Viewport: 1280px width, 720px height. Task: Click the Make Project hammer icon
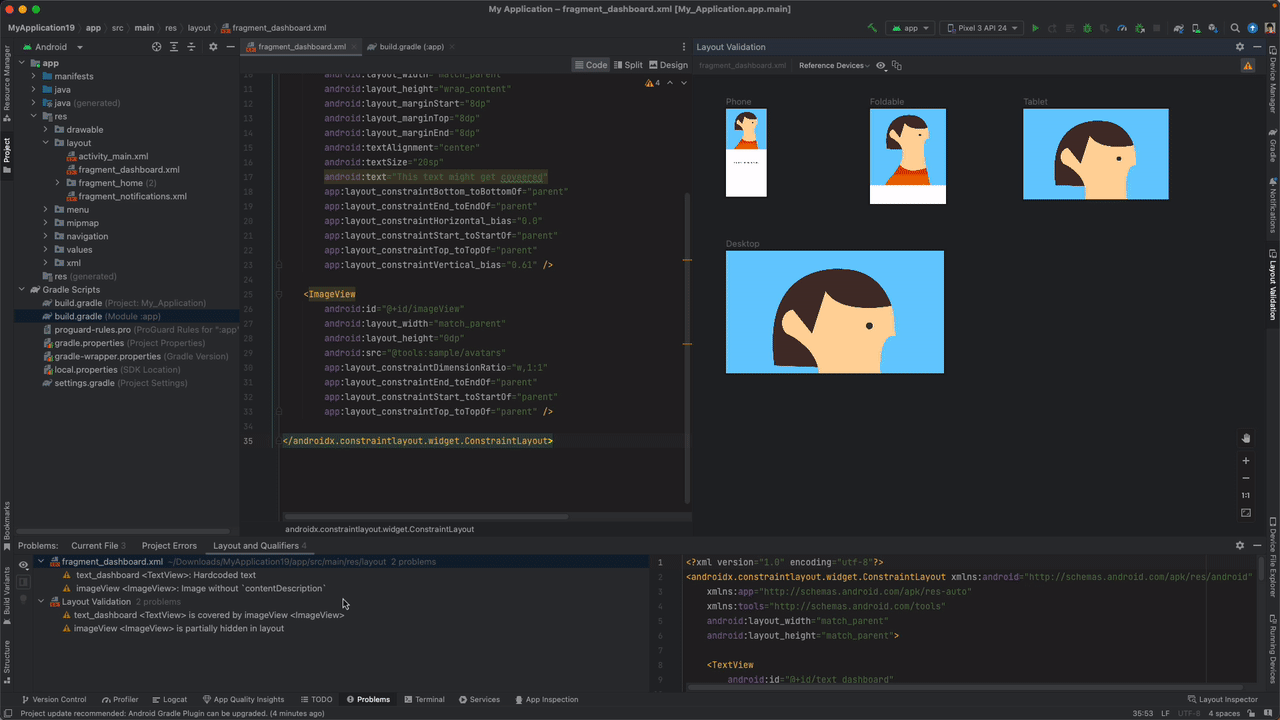pos(872,28)
